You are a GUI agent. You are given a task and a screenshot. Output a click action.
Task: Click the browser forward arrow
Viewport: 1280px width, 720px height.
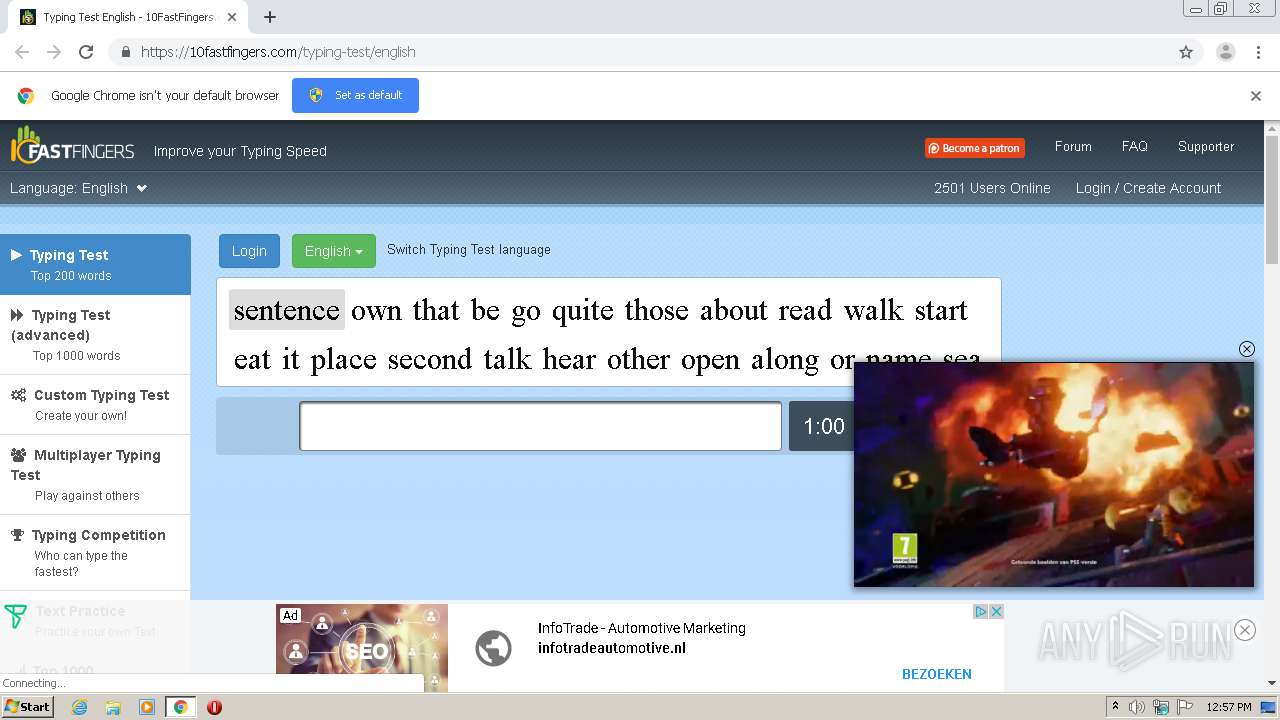tap(54, 52)
